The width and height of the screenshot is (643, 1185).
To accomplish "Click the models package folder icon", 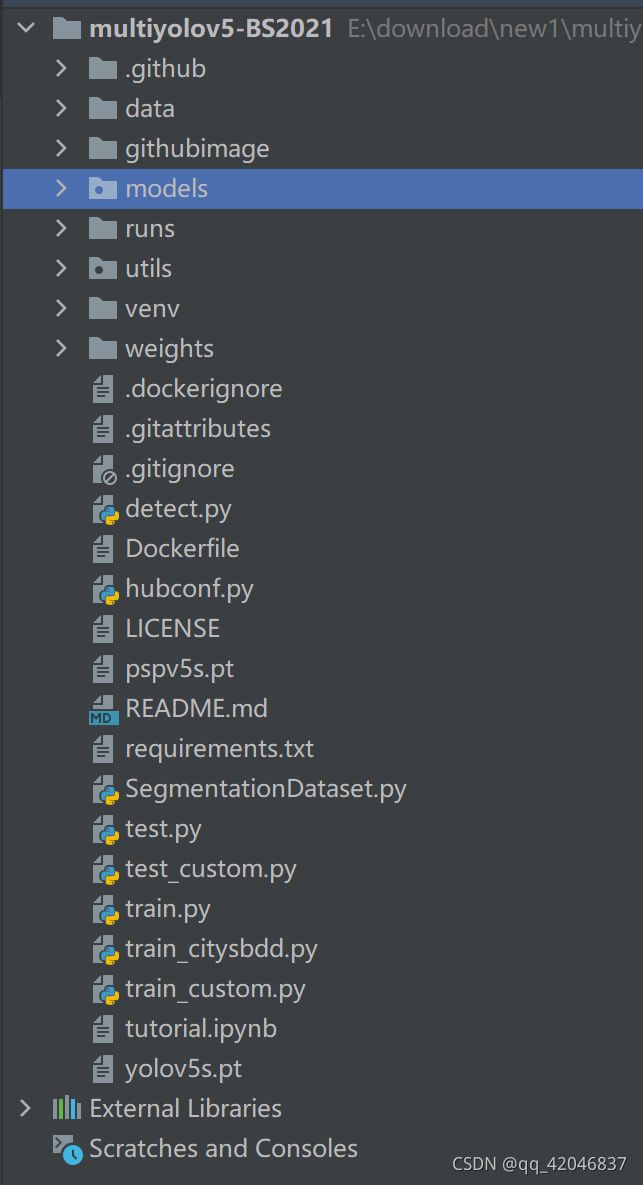I will point(103,188).
